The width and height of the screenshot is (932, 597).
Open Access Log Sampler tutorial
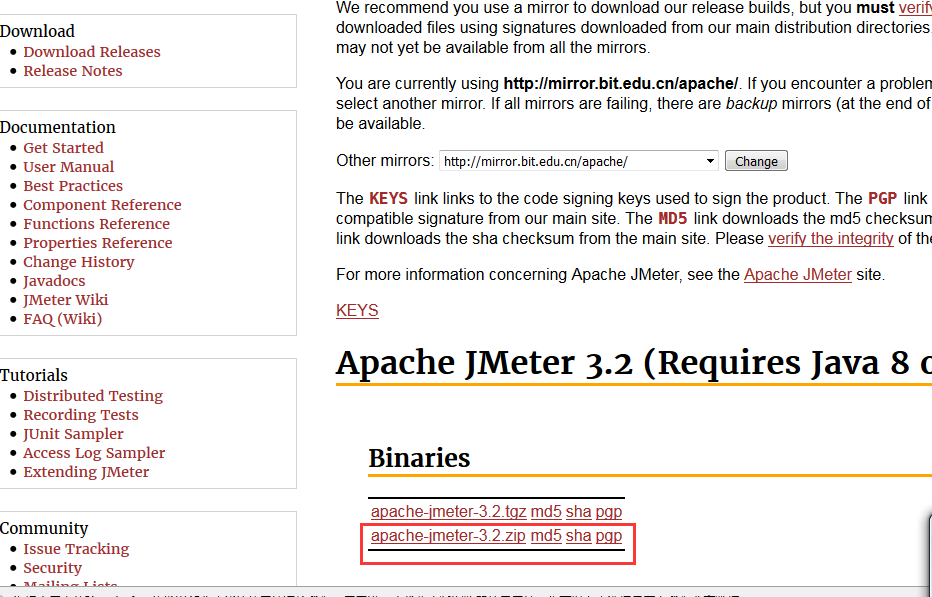click(94, 453)
